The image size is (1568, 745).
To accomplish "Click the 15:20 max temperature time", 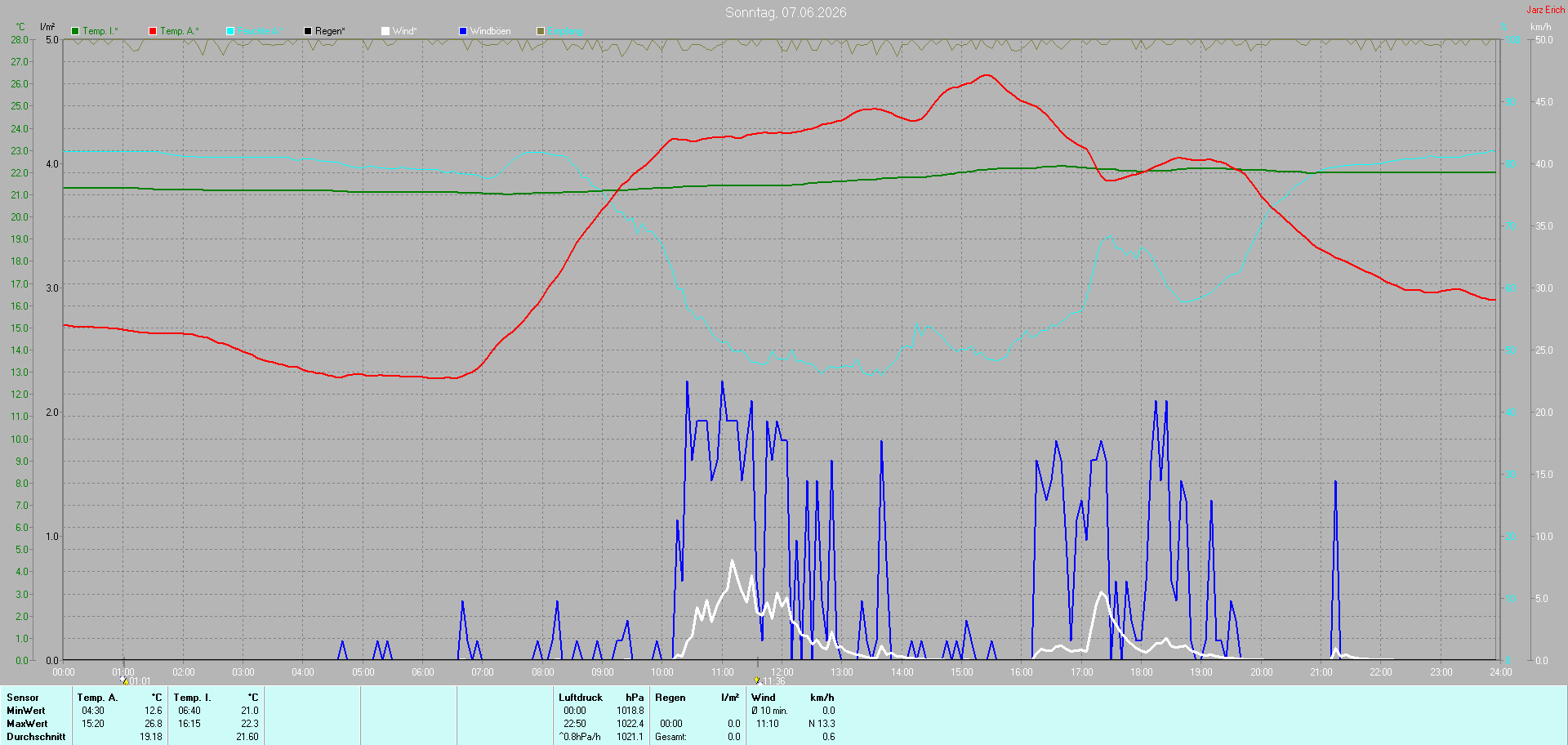I will tap(93, 724).
